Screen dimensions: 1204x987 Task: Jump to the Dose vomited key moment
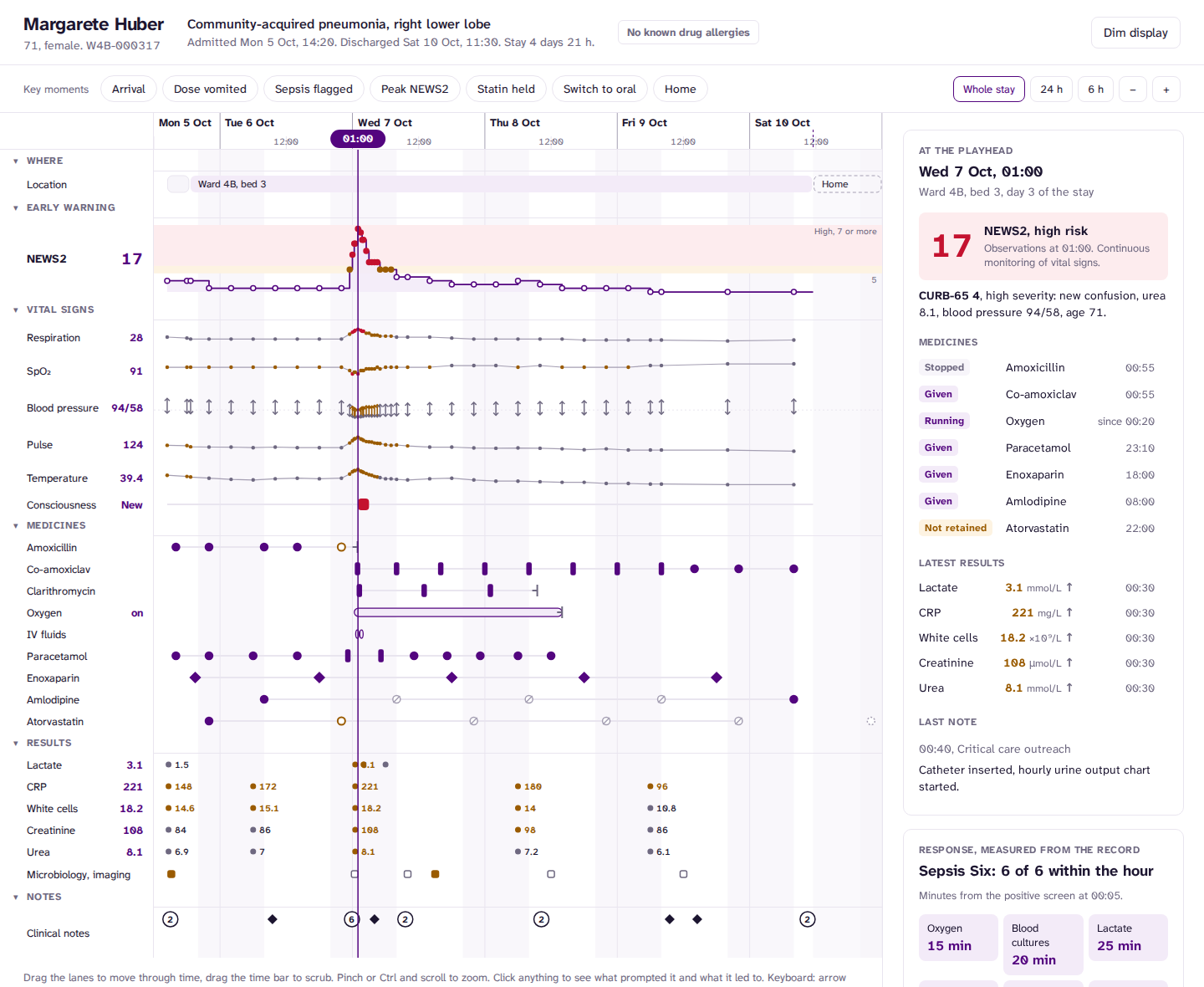pos(210,89)
